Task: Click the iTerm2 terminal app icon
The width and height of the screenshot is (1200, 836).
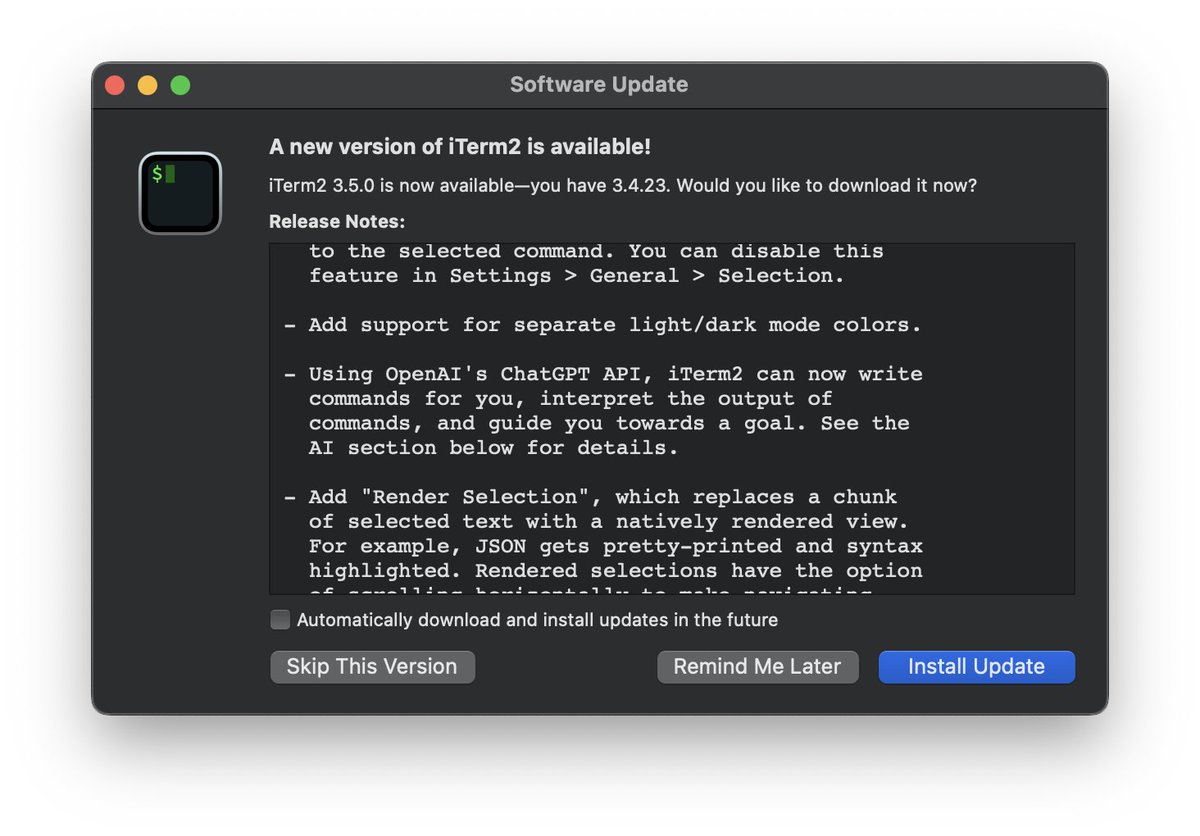Action: (x=180, y=193)
